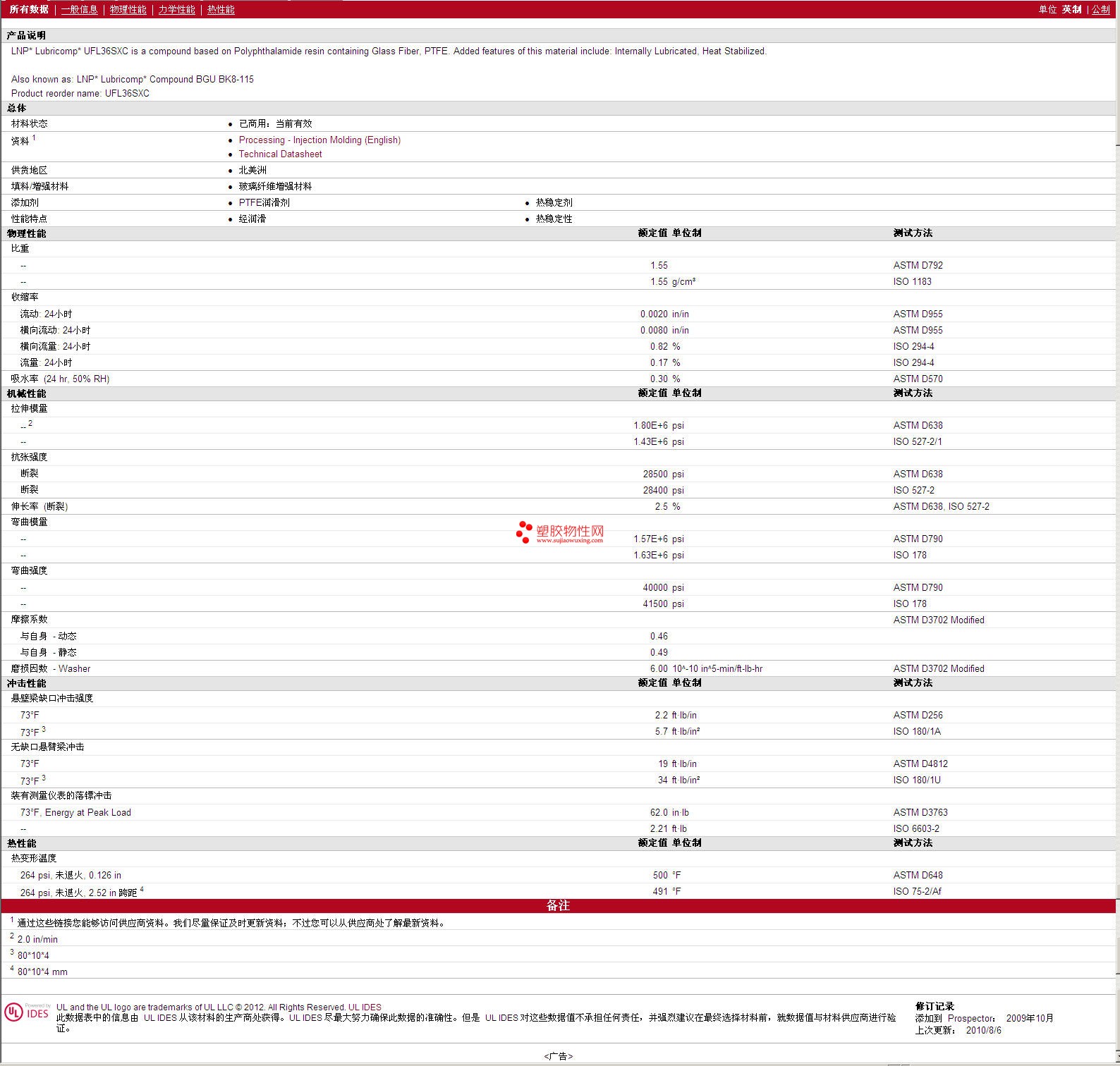The image size is (1120, 1066).
Task: Select 'Product reorder name: UFL36SXC' line
Action: point(80,93)
